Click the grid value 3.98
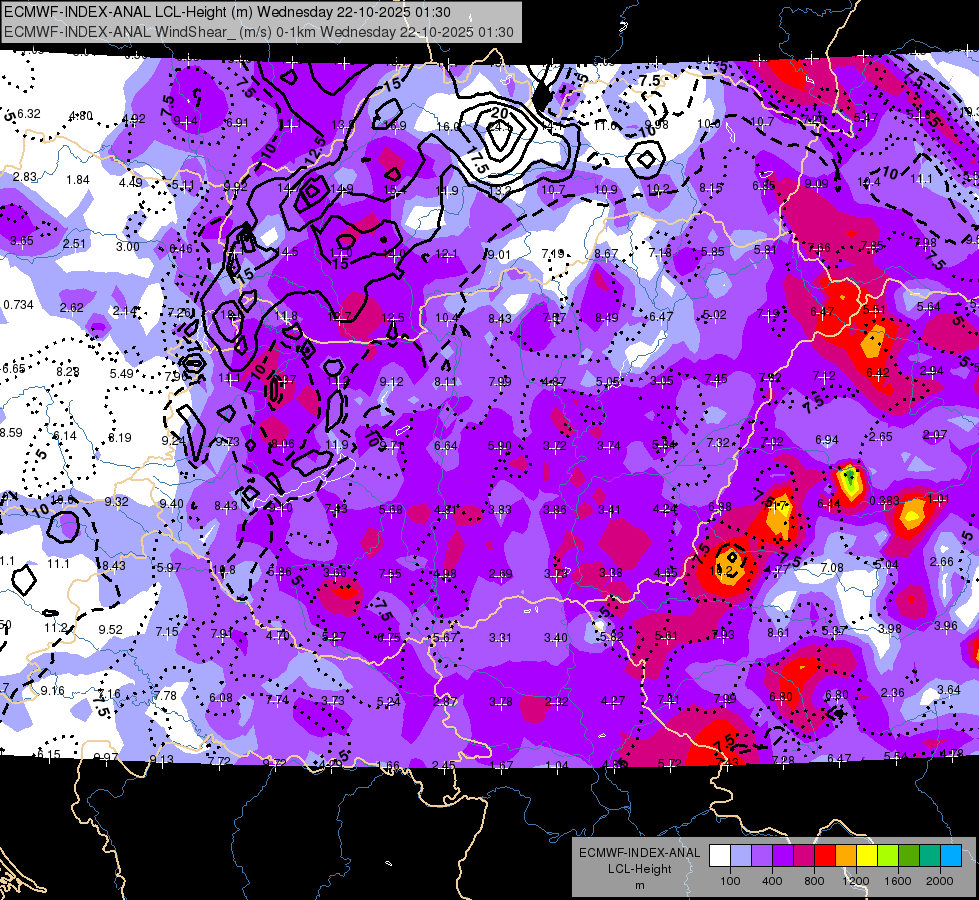The width and height of the screenshot is (979, 900). click(x=890, y=628)
